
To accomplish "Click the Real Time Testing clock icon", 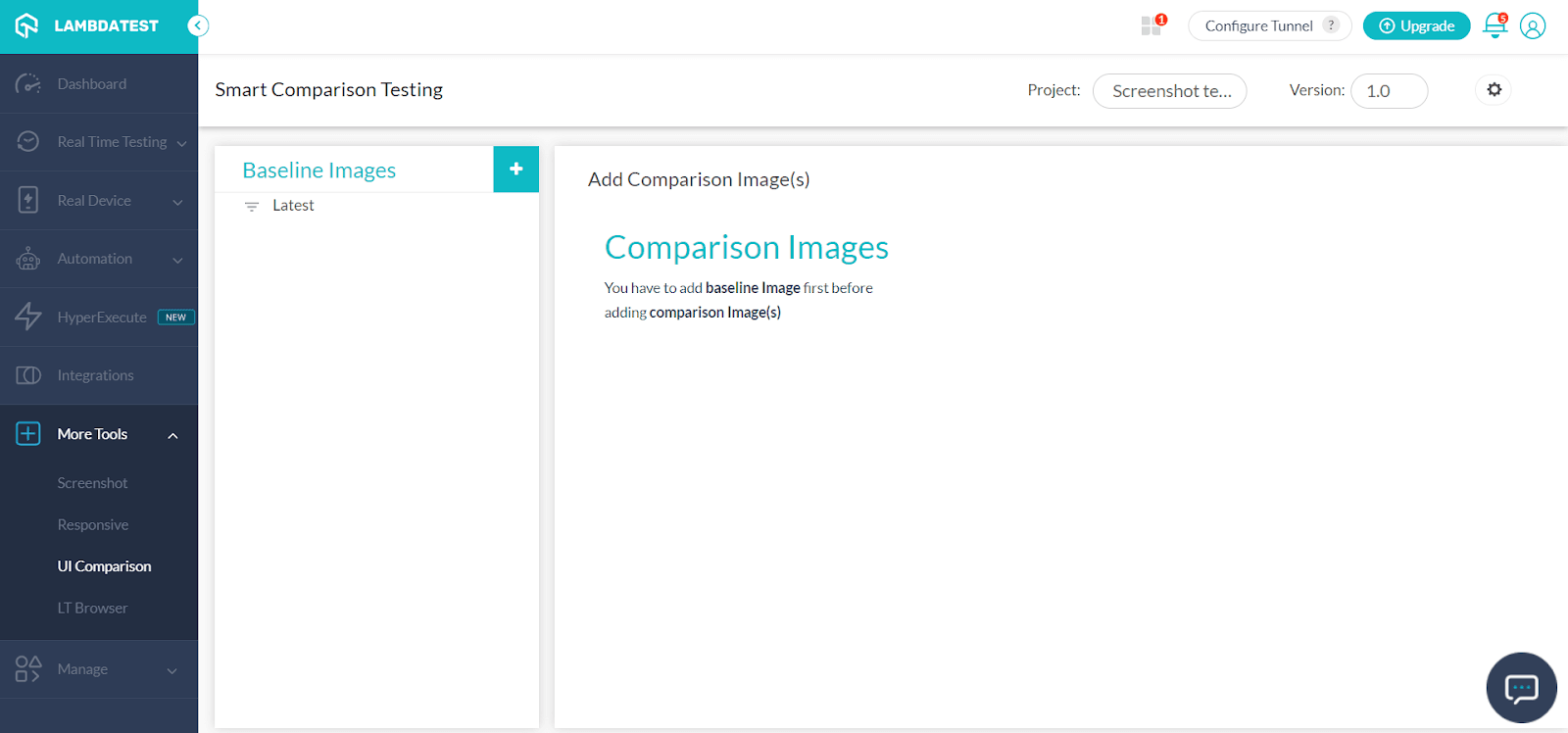I will tap(28, 142).
